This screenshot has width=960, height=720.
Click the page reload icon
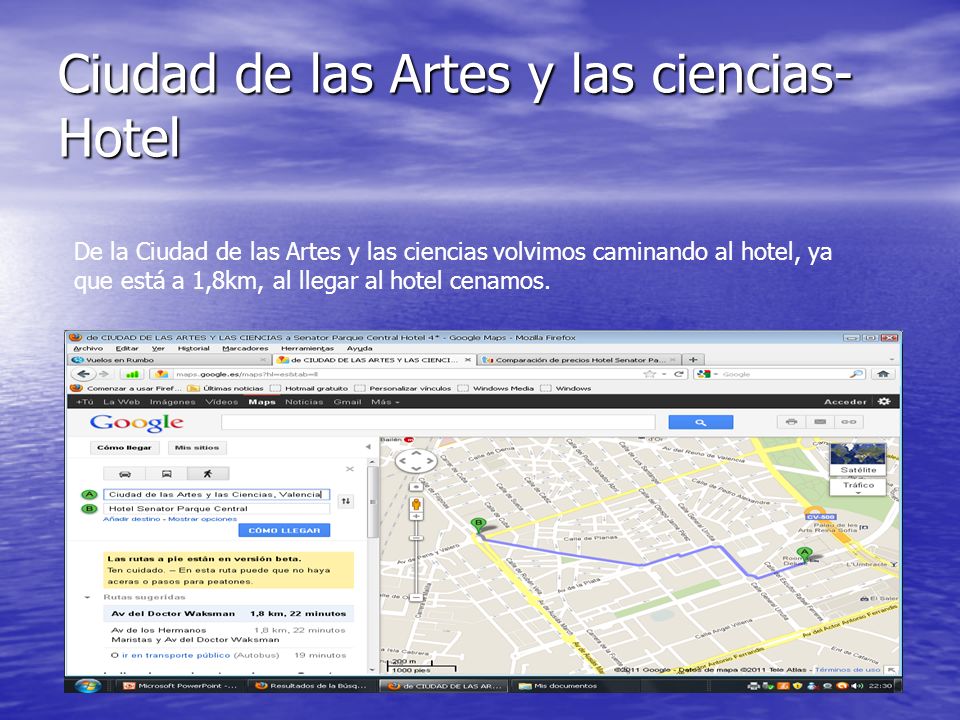tap(678, 374)
